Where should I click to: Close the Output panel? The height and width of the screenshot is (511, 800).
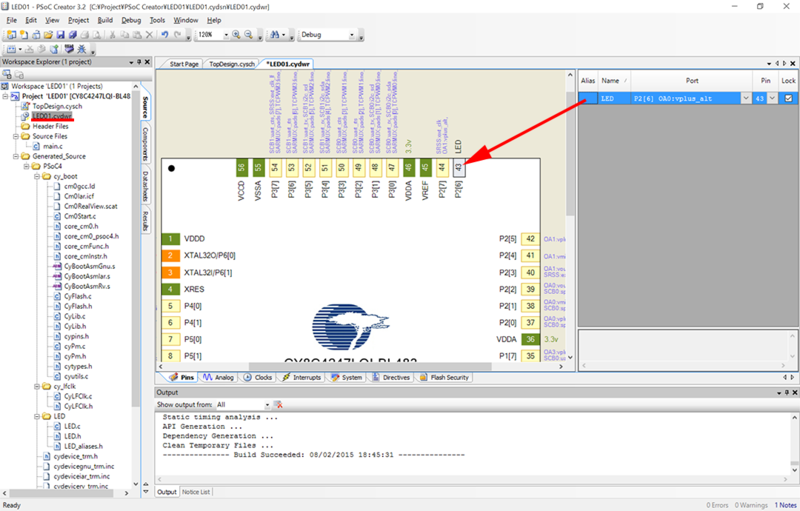click(x=794, y=392)
